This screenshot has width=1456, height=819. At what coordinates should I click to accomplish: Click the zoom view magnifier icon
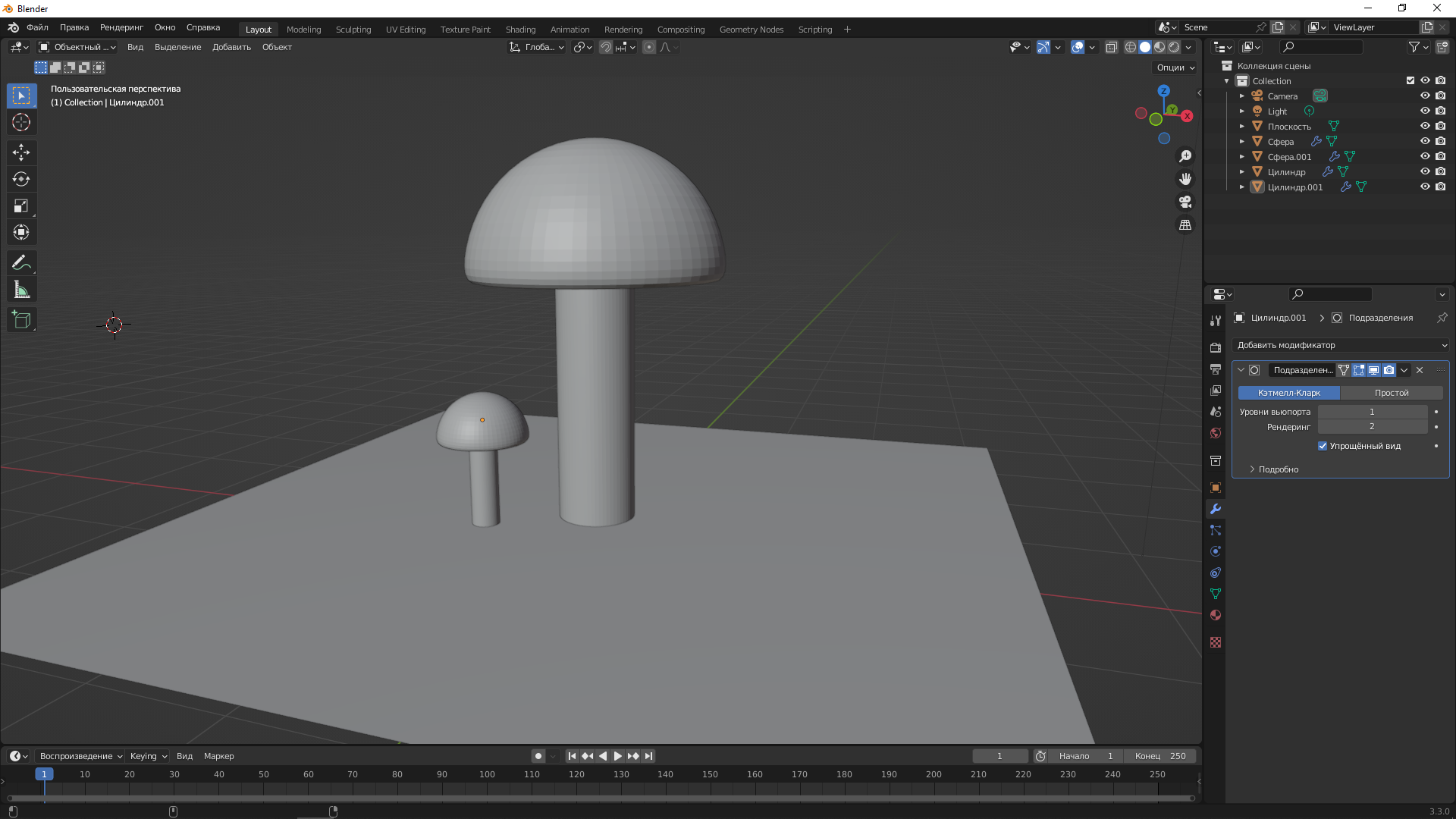pyautogui.click(x=1185, y=156)
